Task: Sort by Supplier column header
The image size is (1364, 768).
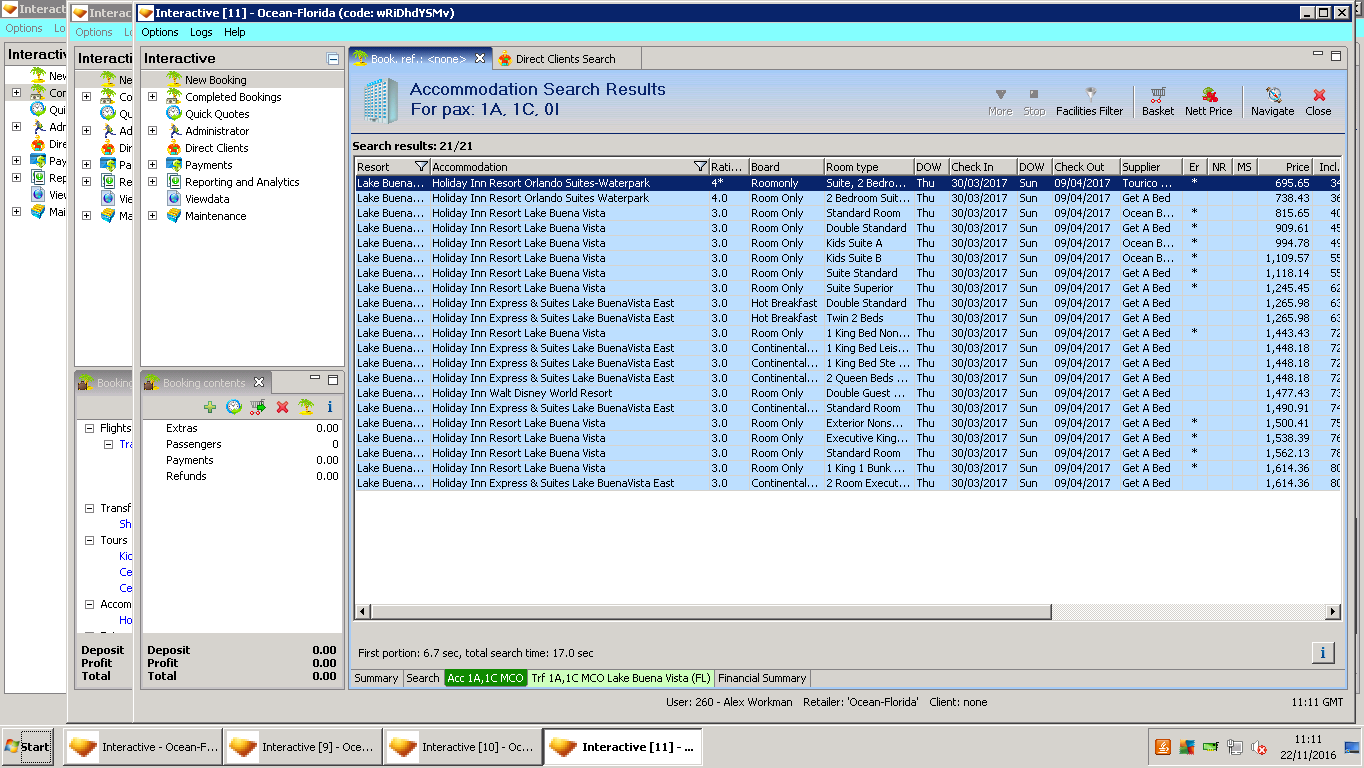Action: tap(1150, 167)
